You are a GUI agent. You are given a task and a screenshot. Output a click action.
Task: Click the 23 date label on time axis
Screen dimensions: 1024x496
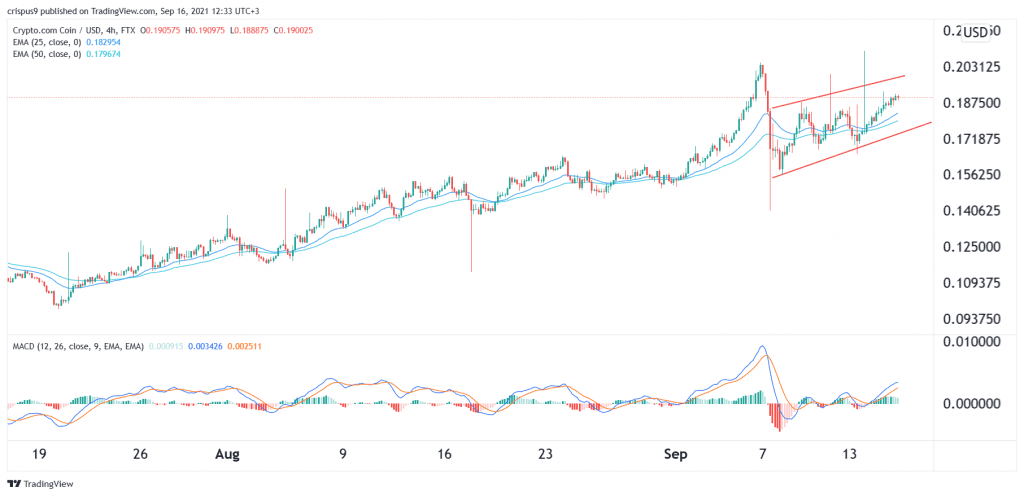tap(546, 455)
